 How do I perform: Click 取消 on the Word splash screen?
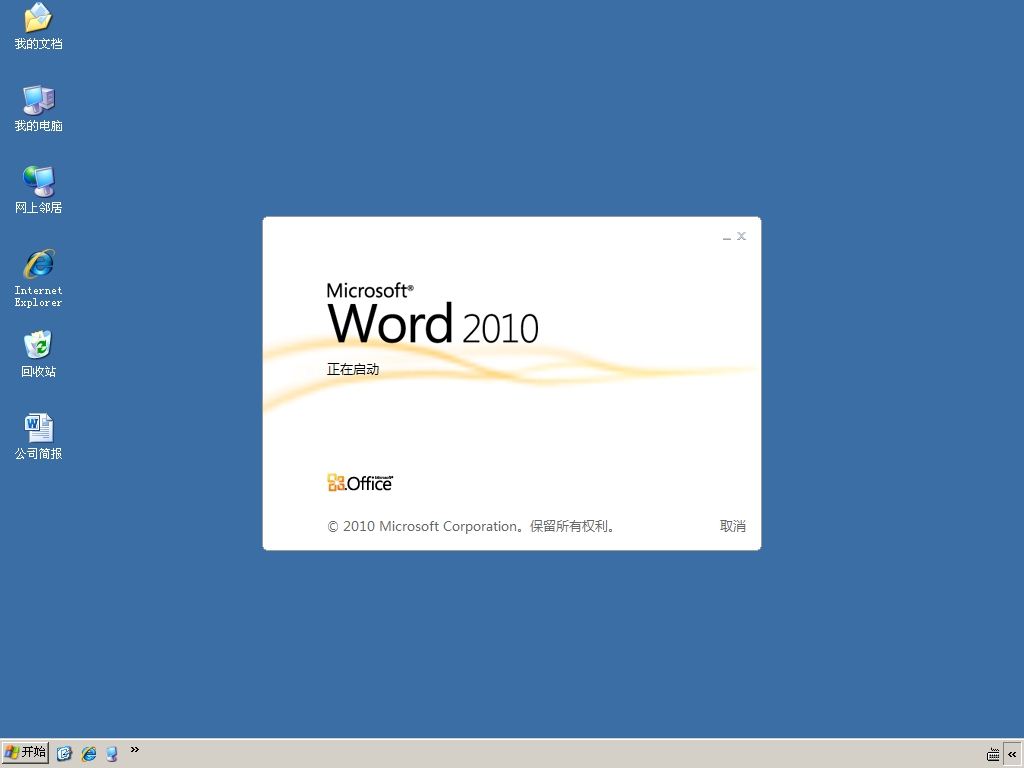pyautogui.click(x=732, y=526)
